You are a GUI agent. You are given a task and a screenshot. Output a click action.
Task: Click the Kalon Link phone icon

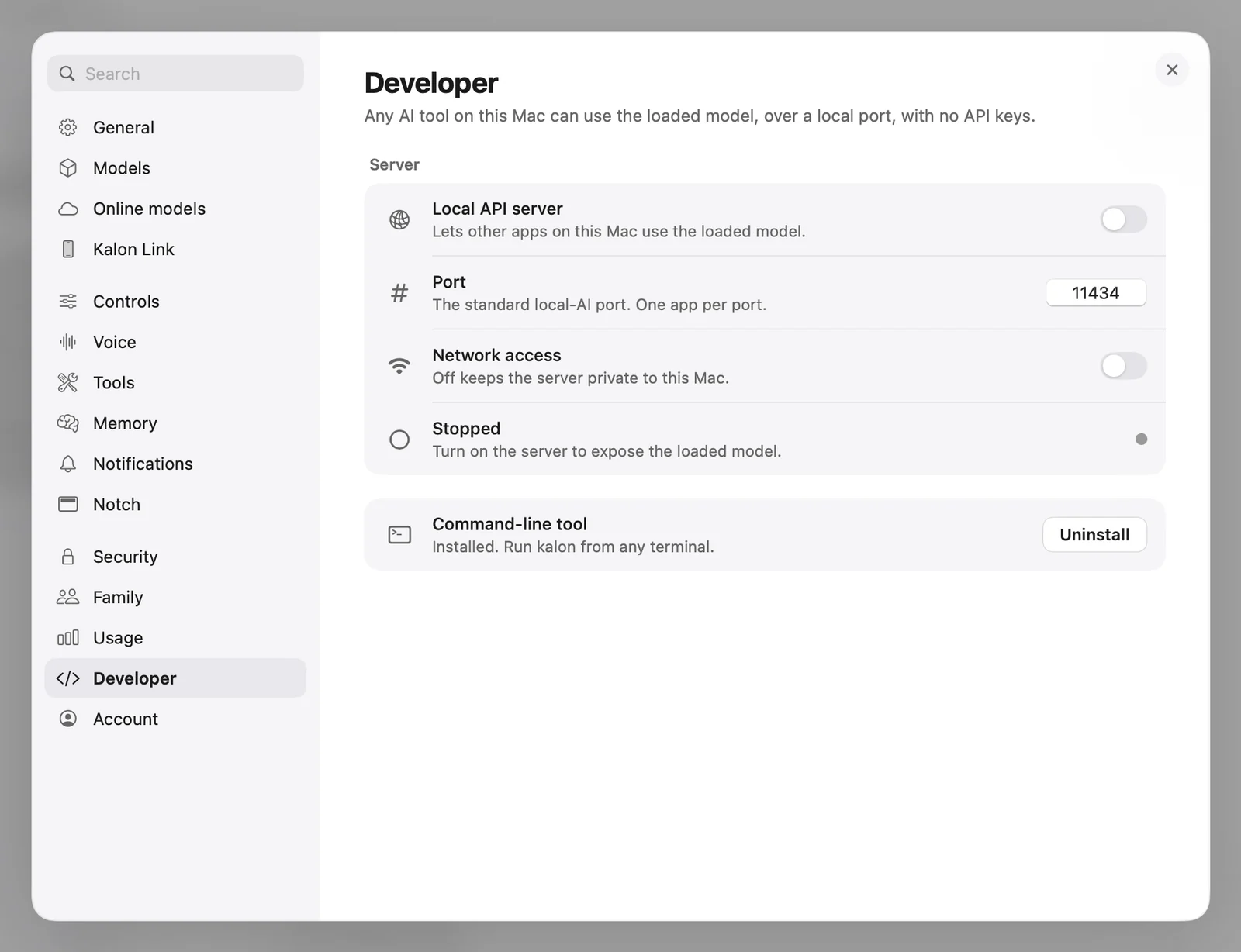point(68,249)
